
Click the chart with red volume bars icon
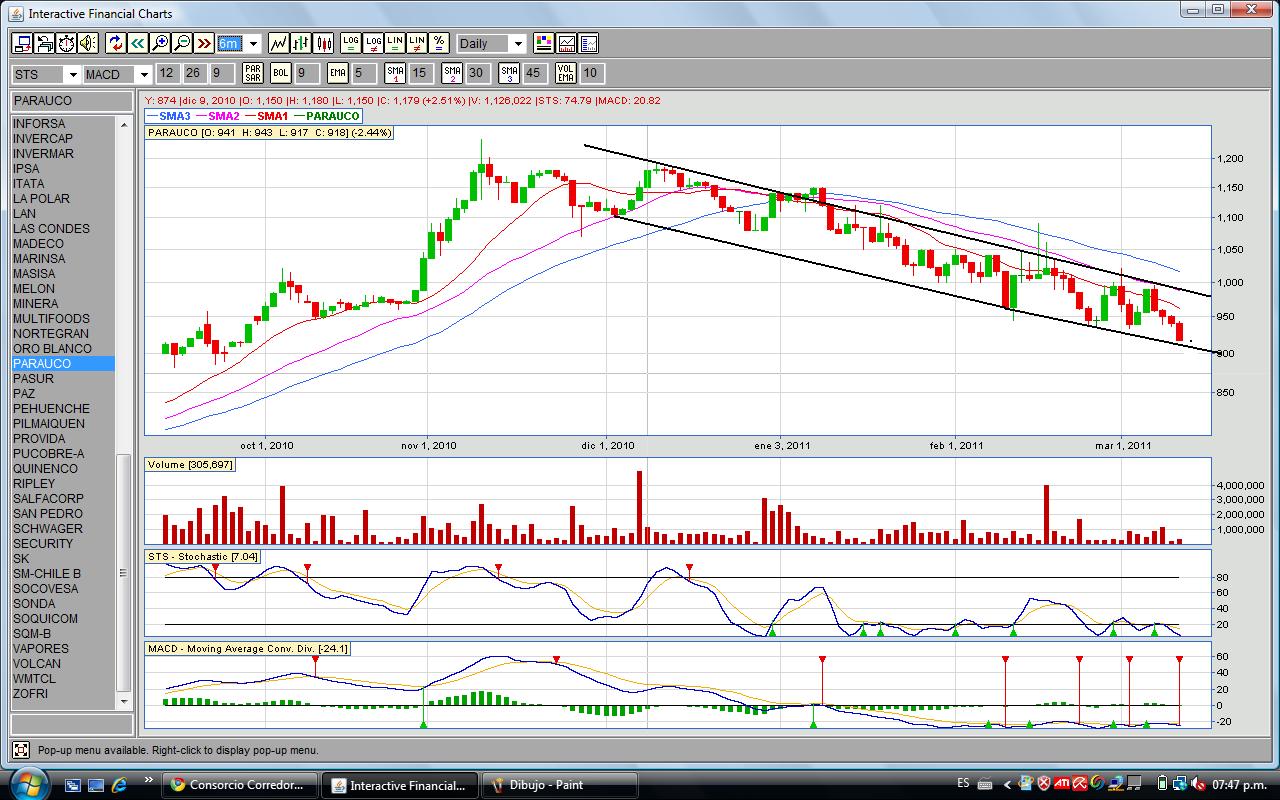pyautogui.click(x=566, y=43)
